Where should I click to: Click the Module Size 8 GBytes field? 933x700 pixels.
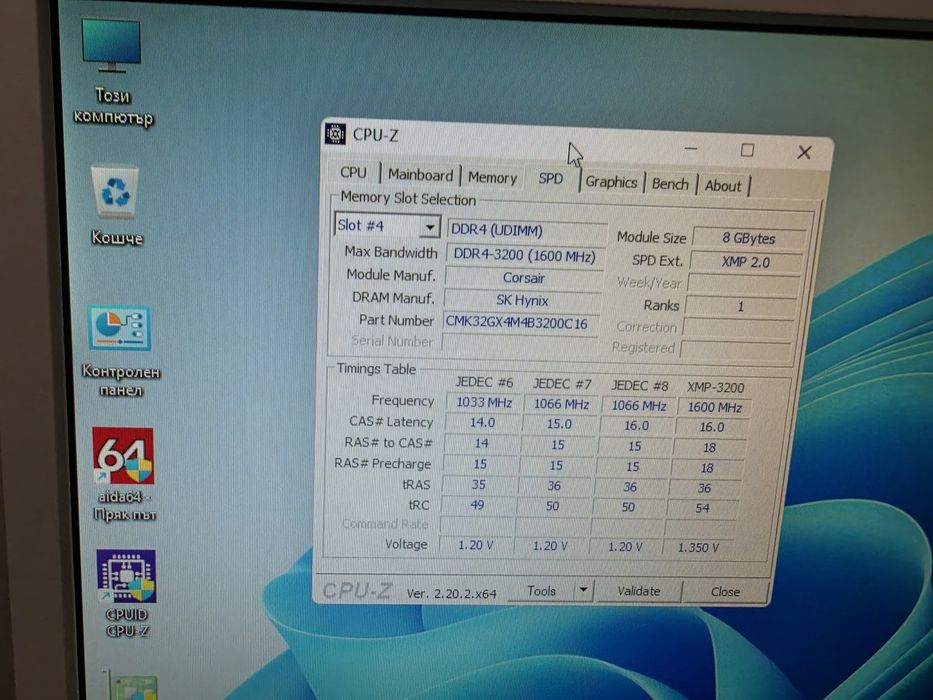click(749, 238)
